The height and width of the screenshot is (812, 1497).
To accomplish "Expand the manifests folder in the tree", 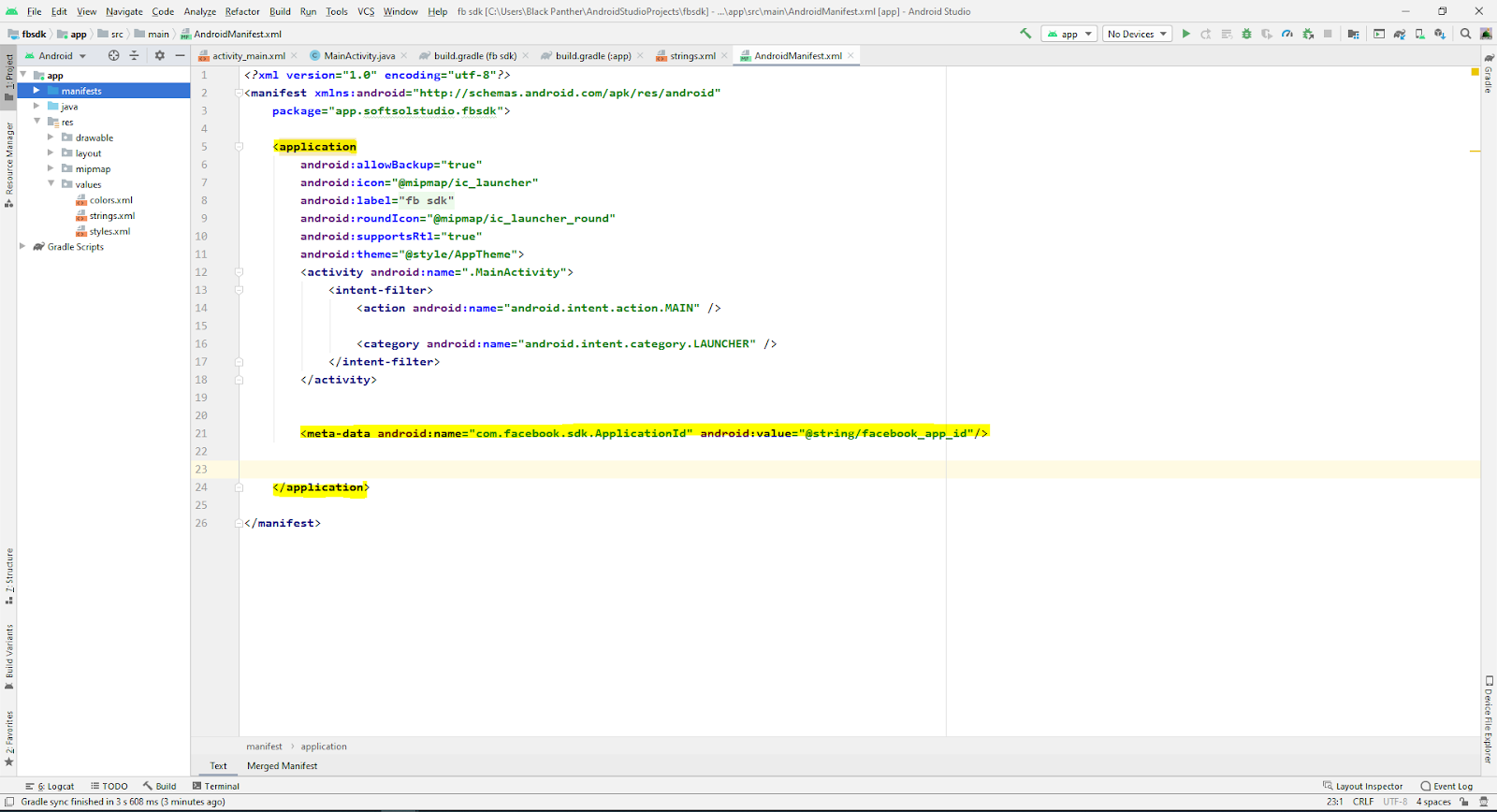I will [x=36, y=91].
